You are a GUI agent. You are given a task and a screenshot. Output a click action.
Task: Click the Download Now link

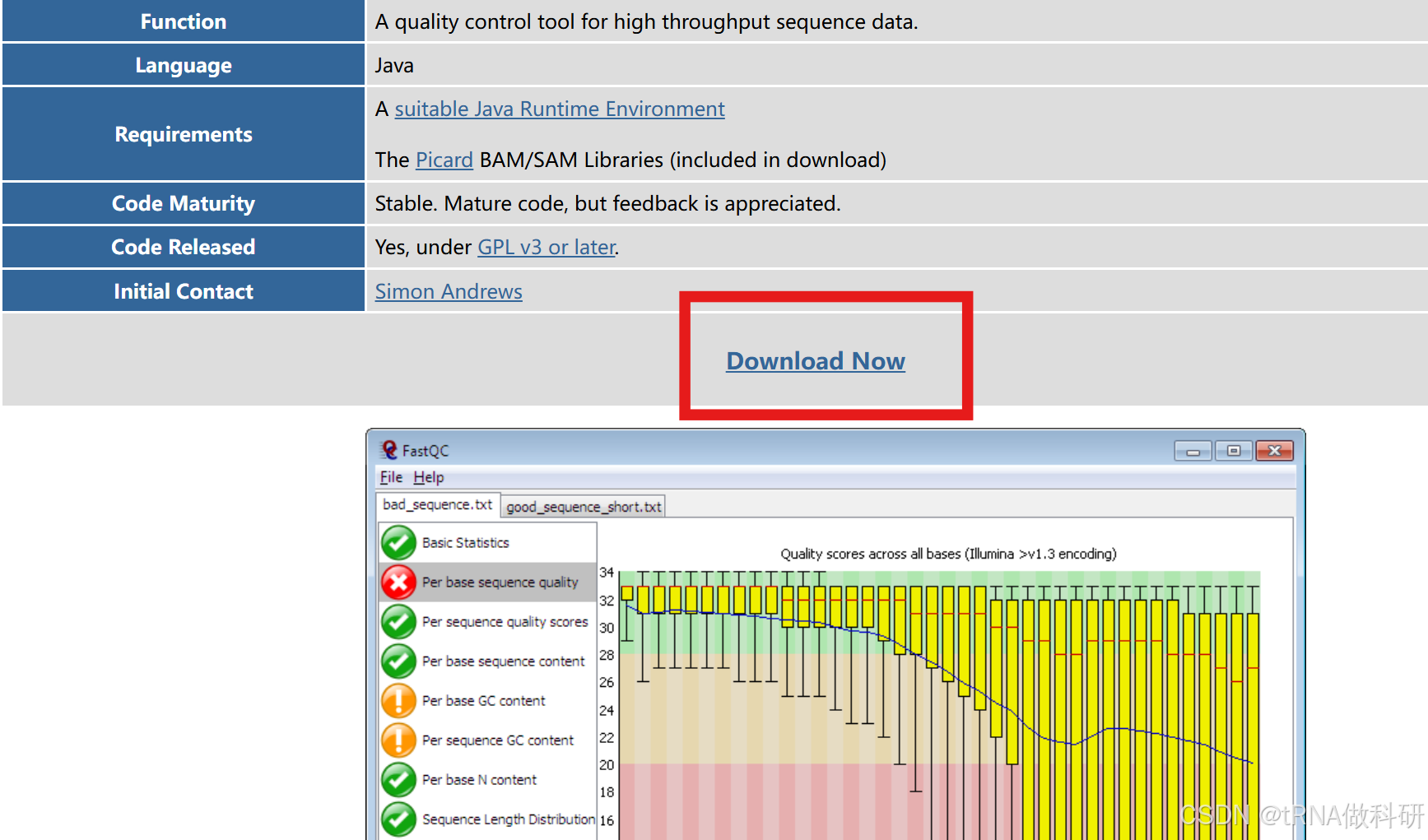815,361
